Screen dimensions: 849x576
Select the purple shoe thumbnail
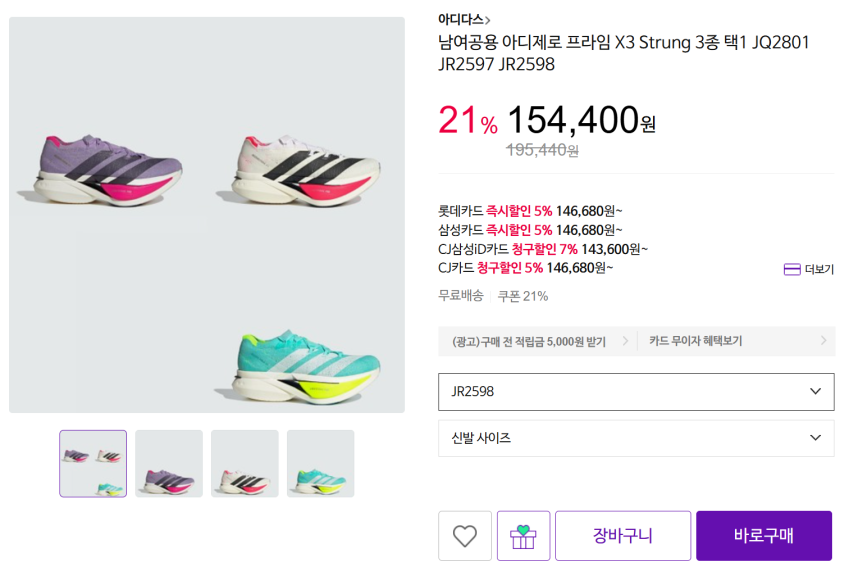point(168,462)
